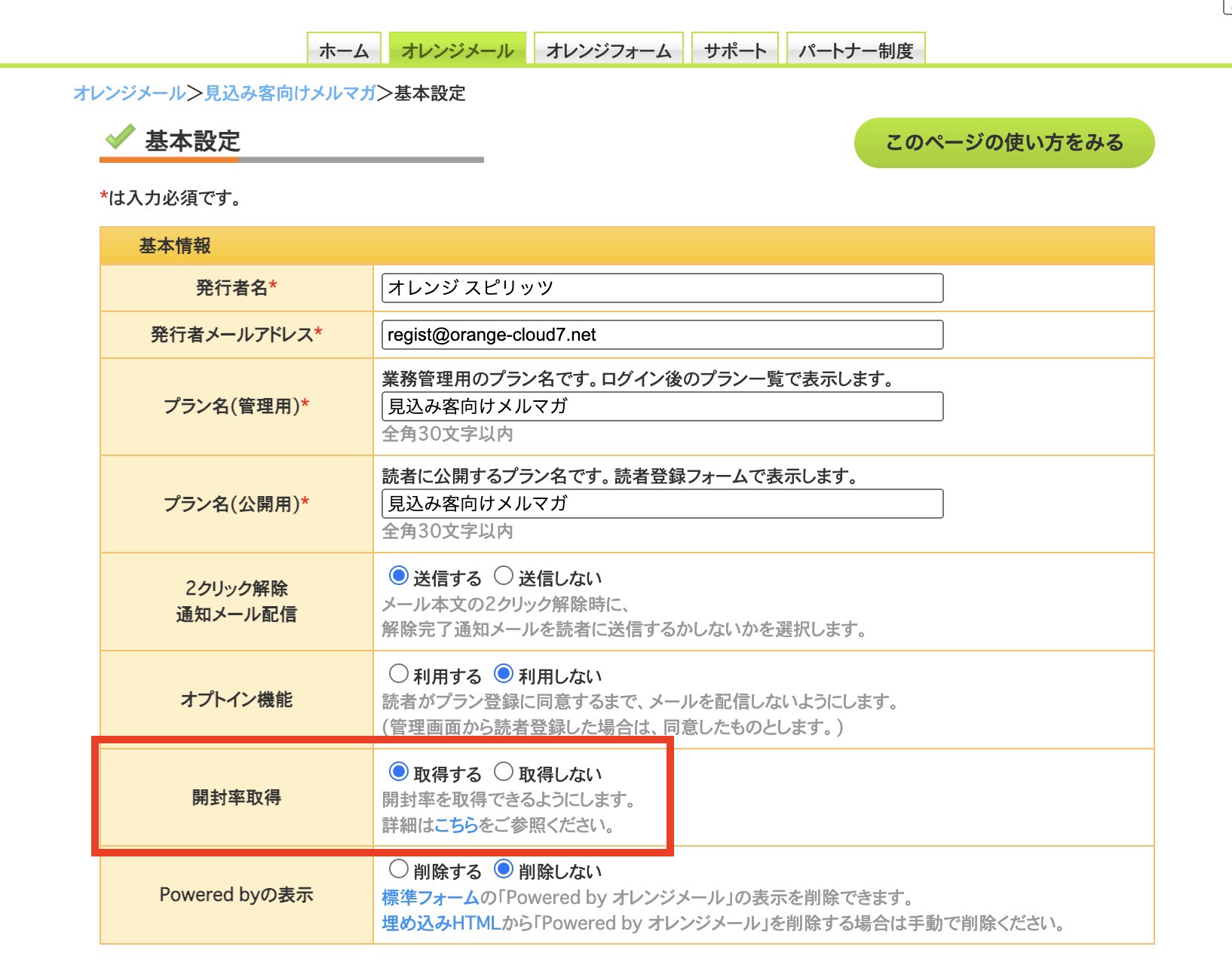Screen dimensions: 1232x965
Task: Open the パートナー制度 tab
Action: coord(856,50)
